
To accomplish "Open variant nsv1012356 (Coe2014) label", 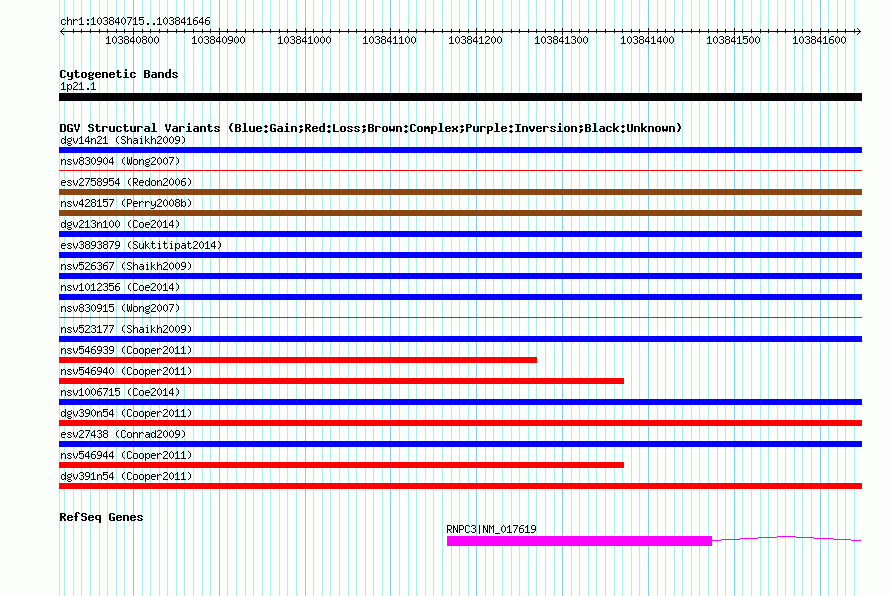I will (120, 287).
